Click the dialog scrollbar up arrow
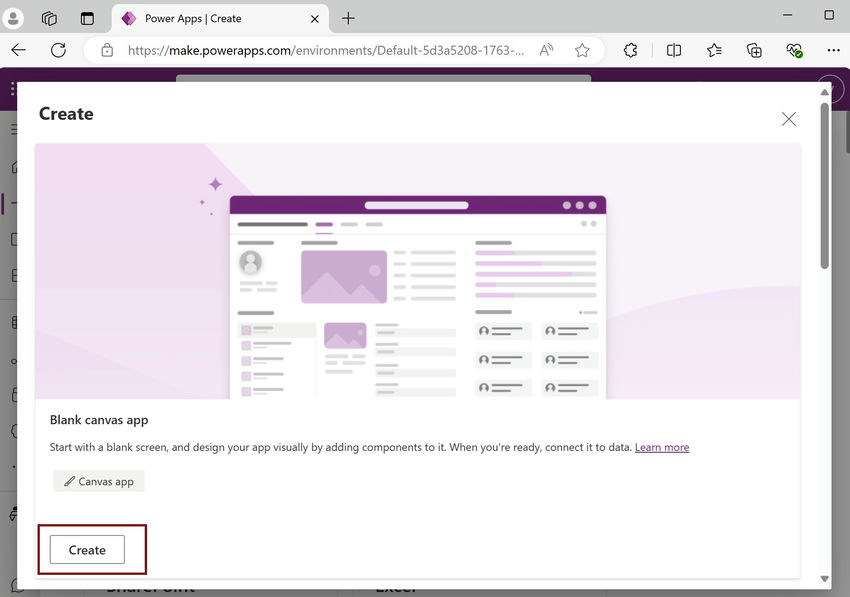This screenshot has width=850, height=597. coord(825,92)
